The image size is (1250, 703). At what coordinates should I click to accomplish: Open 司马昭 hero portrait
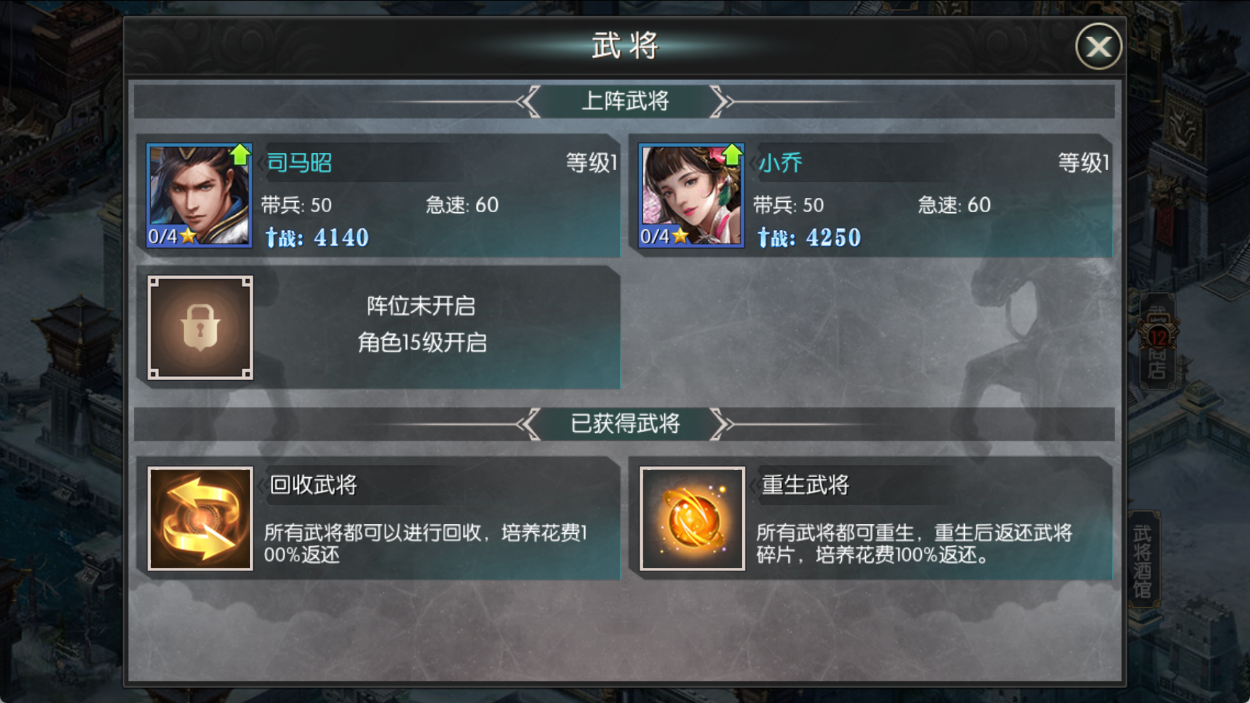tap(199, 195)
